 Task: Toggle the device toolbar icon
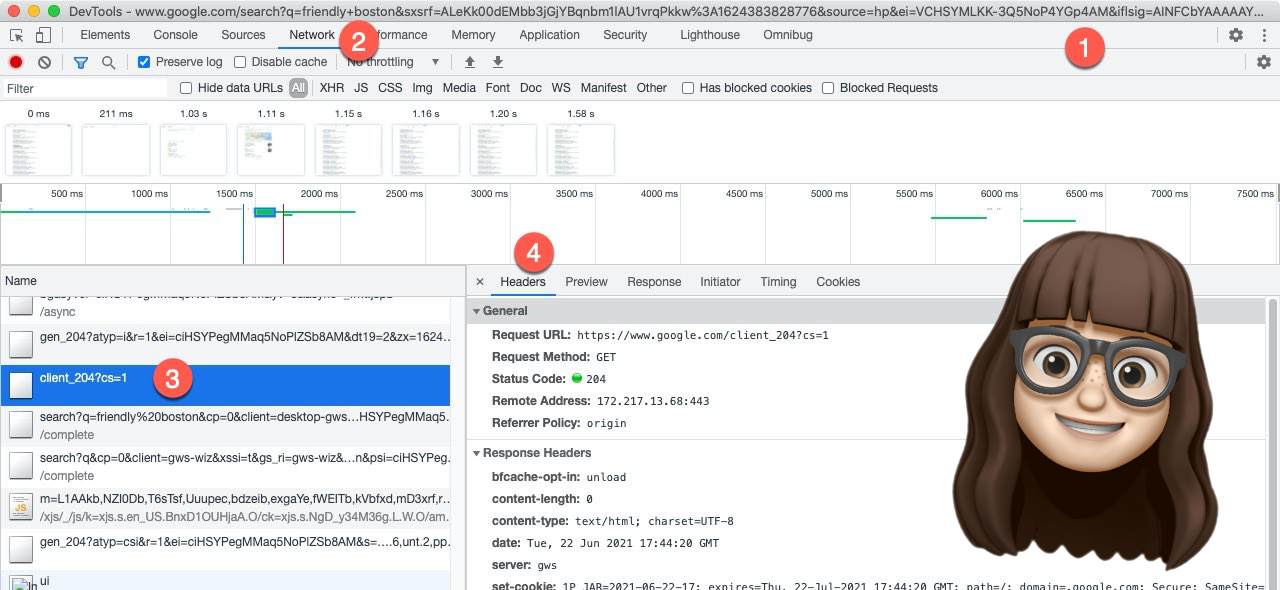point(43,35)
